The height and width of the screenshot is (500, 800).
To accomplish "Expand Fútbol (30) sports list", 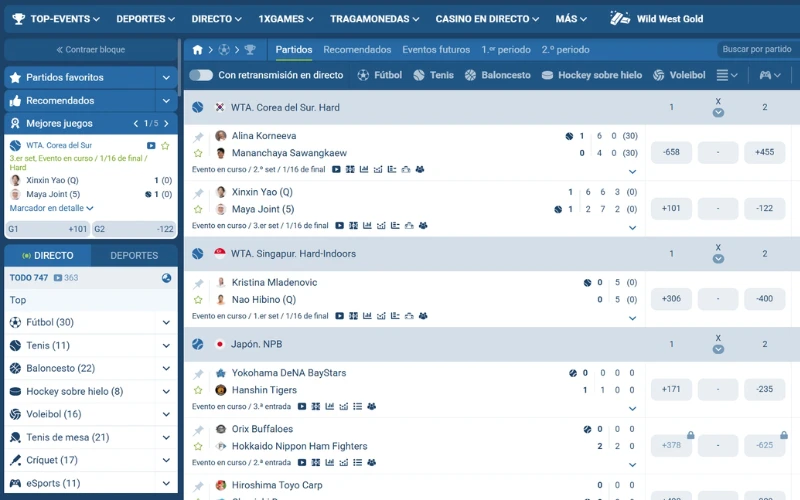I will coord(166,322).
